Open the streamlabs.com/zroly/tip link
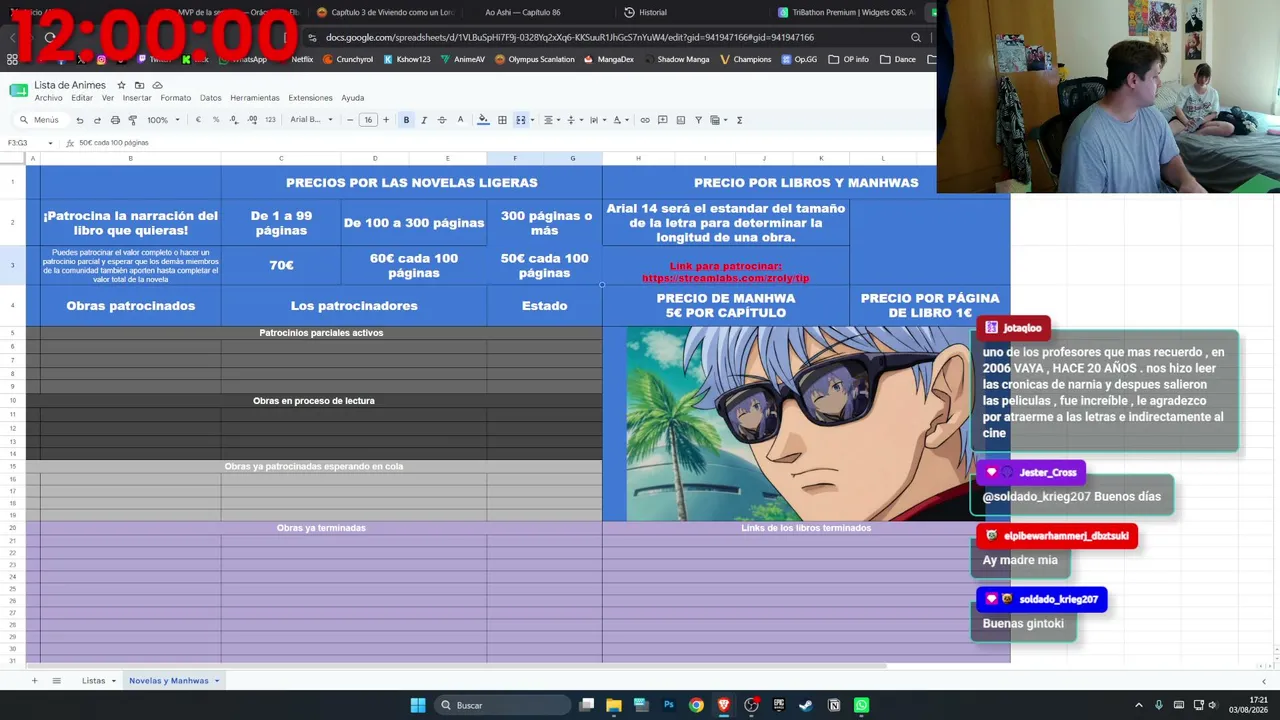Image resolution: width=1280 pixels, height=720 pixels. [726, 278]
